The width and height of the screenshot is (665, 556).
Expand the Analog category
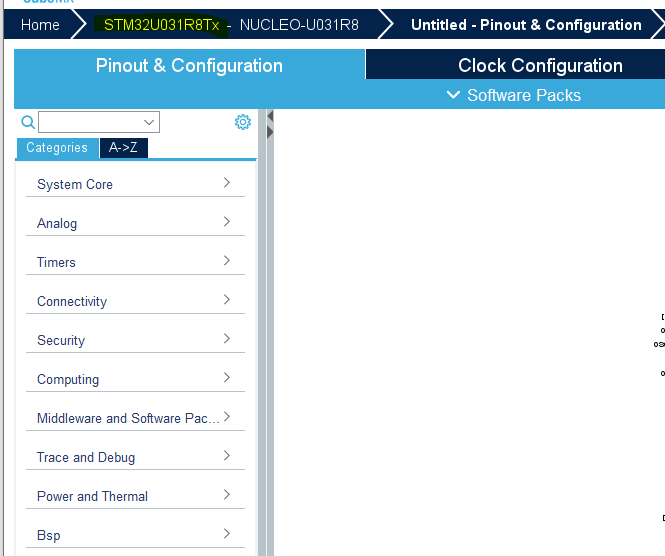[135, 224]
